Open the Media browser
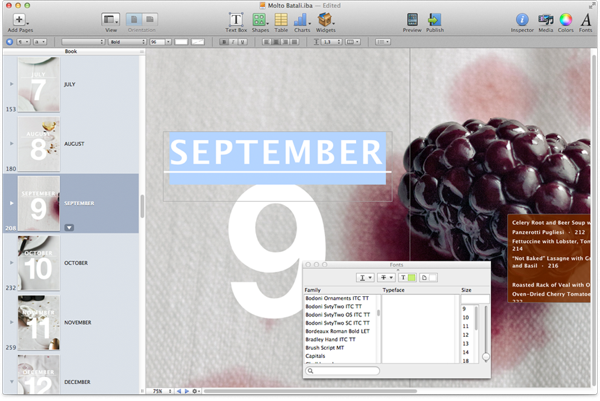Image resolution: width=600 pixels, height=401 pixels. coord(545,20)
